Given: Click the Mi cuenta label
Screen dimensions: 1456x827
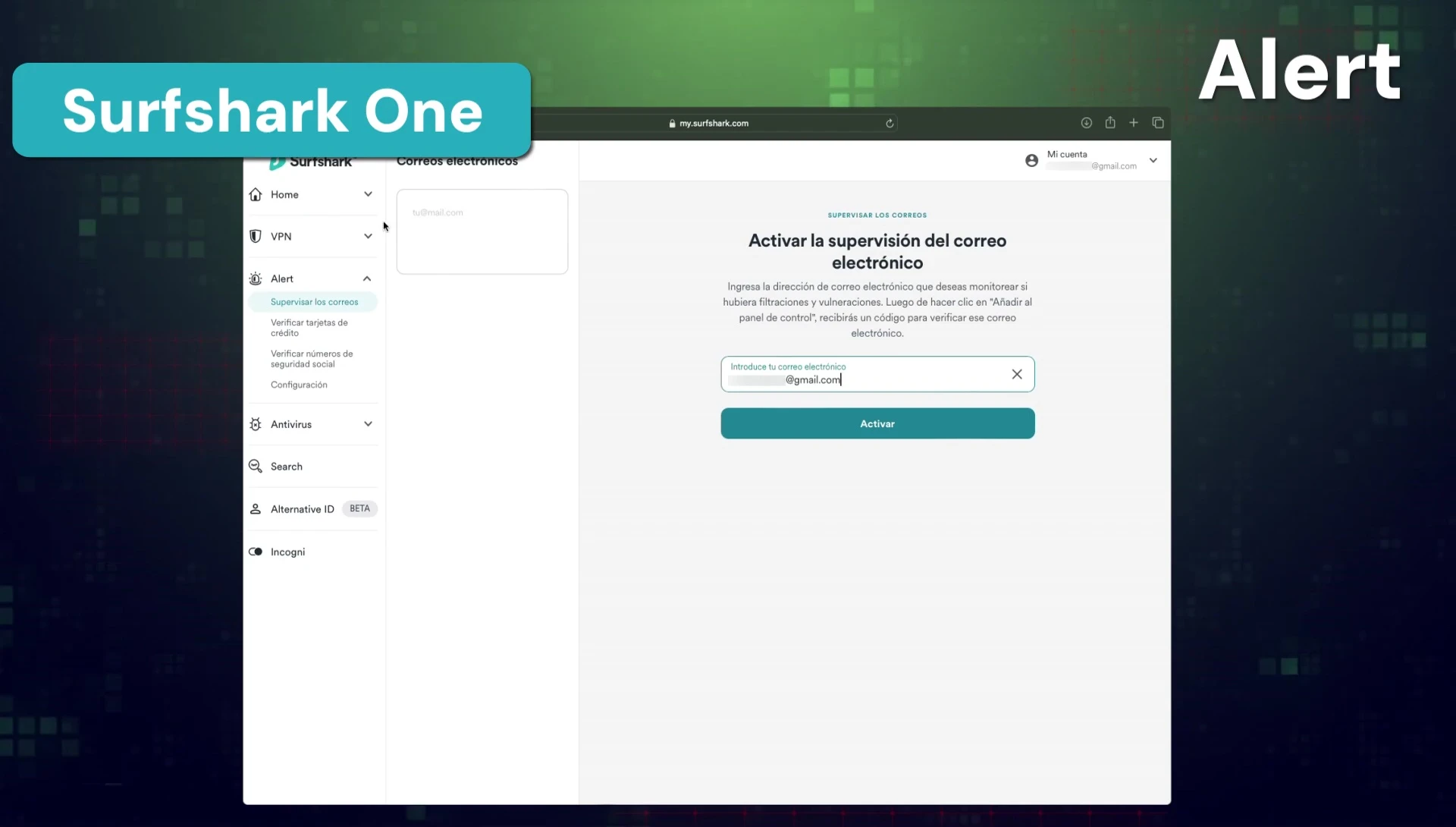Looking at the screenshot, I should [1067, 154].
